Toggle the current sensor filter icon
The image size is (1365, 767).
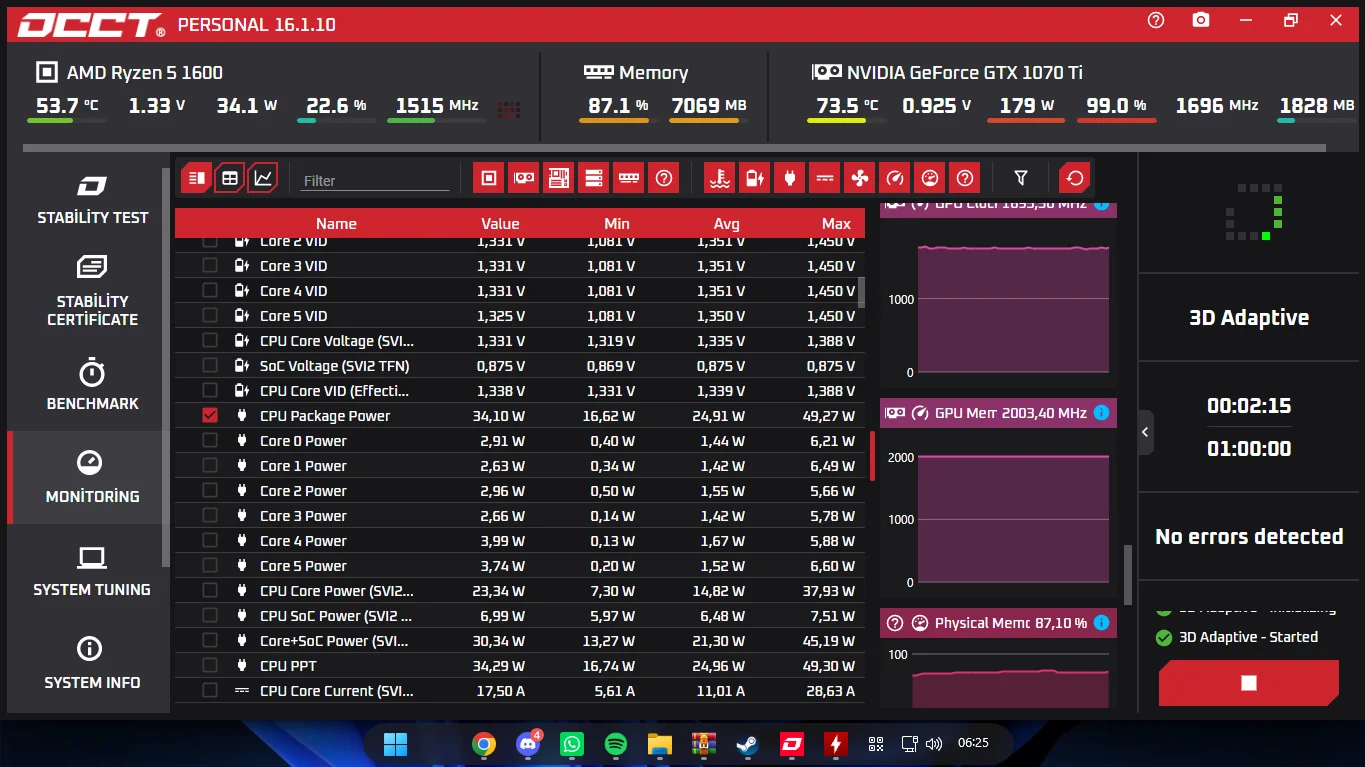coord(825,178)
